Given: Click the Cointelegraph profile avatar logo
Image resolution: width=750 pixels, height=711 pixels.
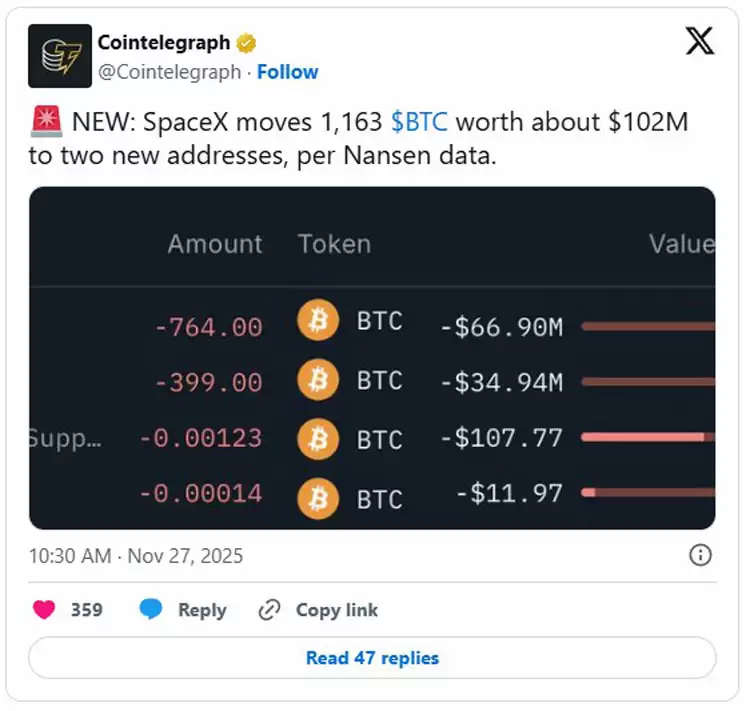Looking at the screenshot, I should [60, 56].
